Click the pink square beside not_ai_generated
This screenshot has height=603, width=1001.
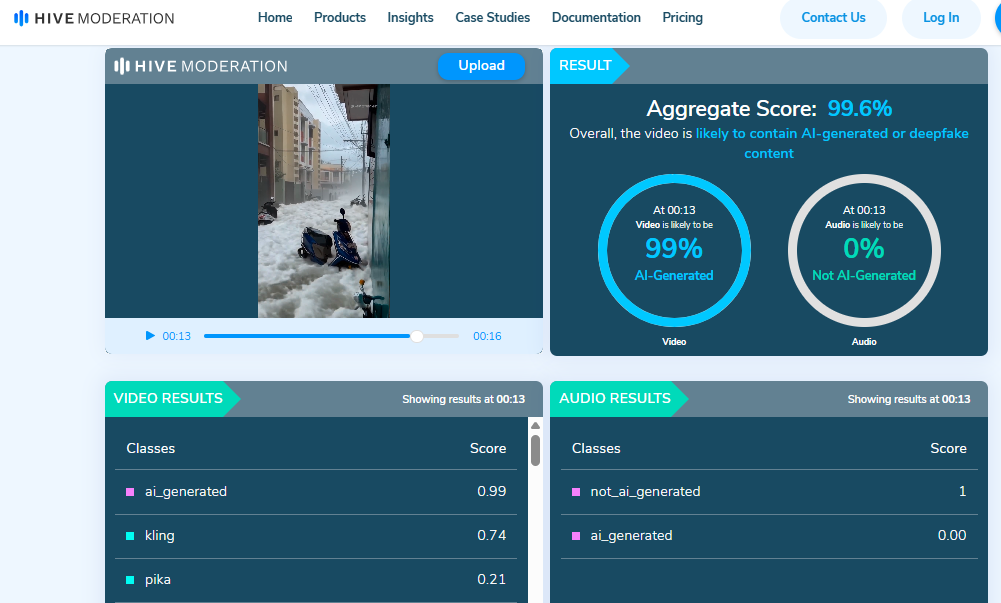click(576, 492)
